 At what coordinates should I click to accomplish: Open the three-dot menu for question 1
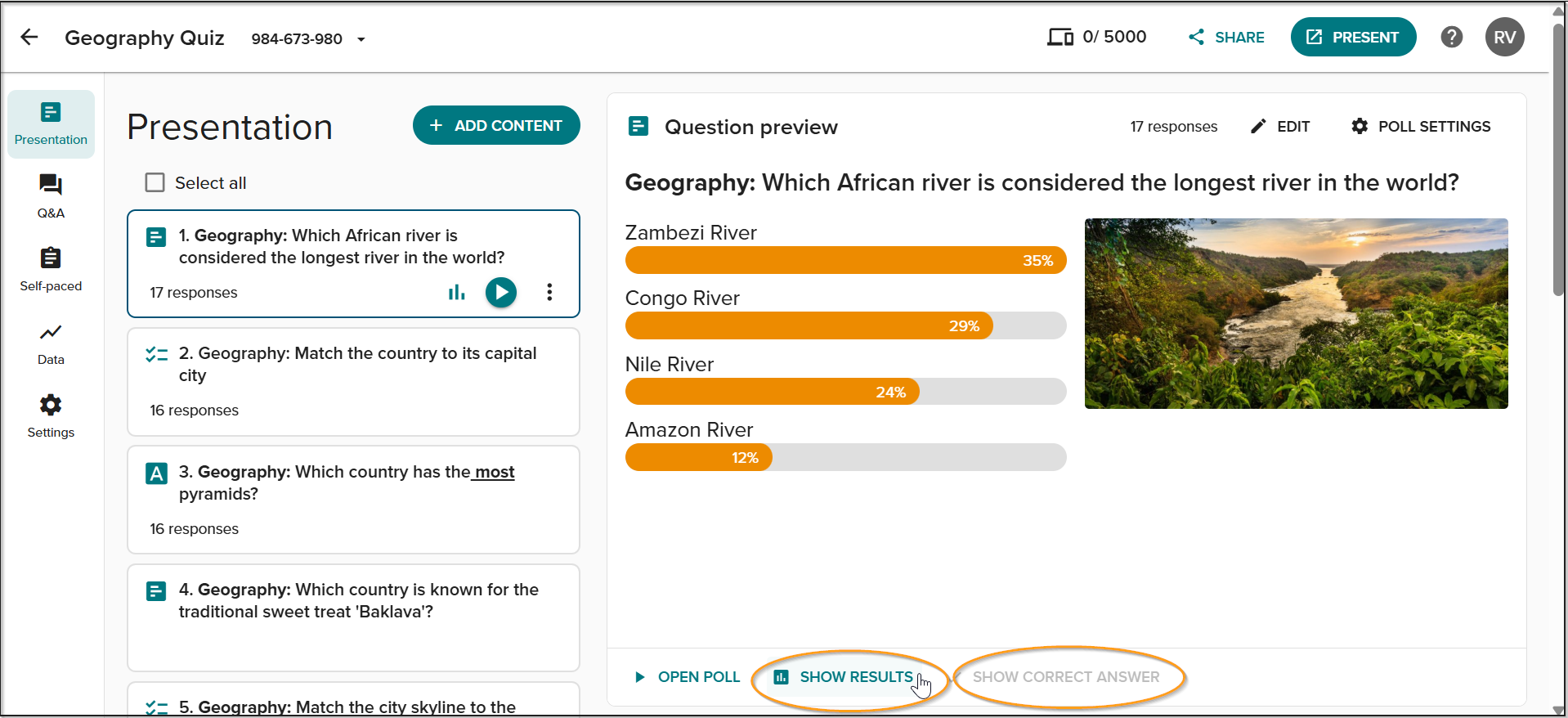[549, 292]
